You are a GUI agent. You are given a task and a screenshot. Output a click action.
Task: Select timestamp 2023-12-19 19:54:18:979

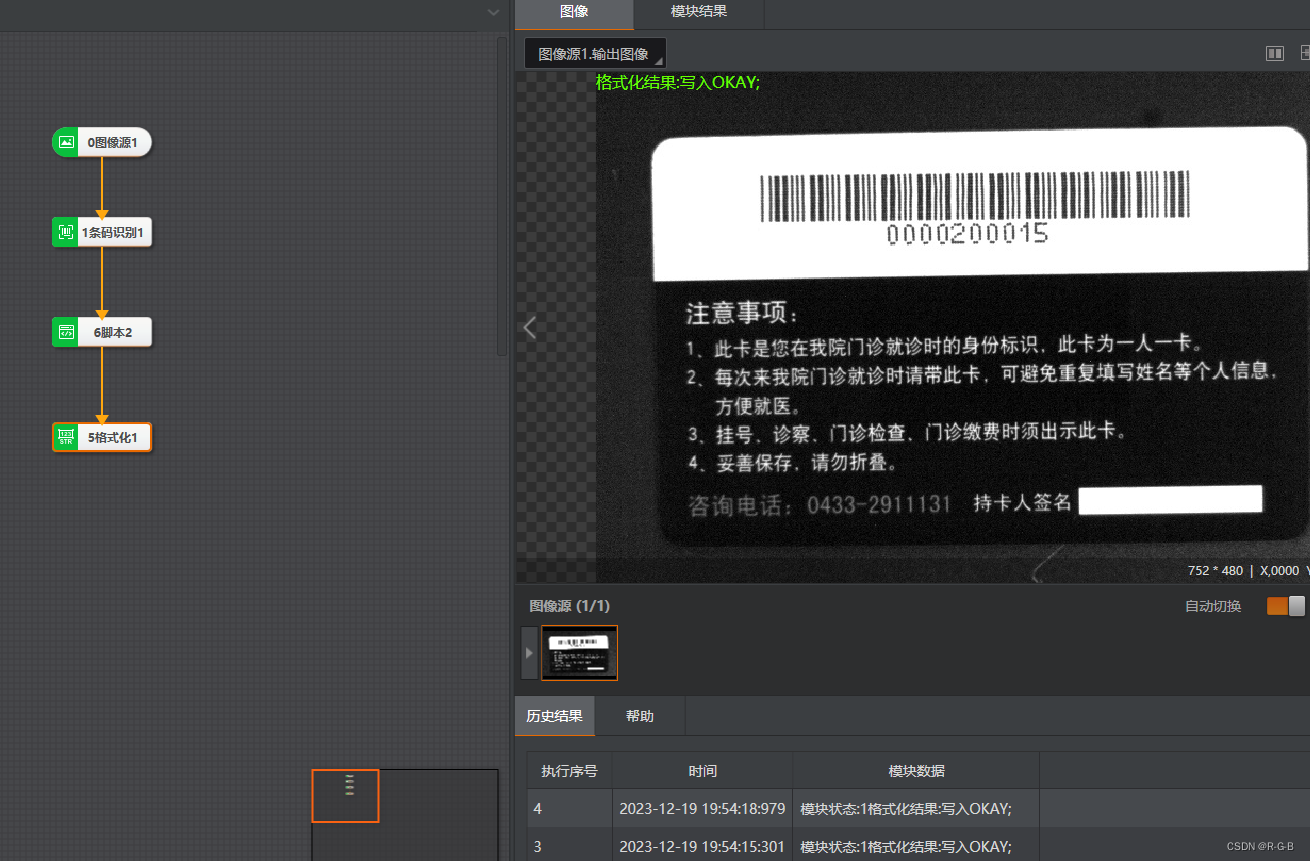(x=702, y=809)
